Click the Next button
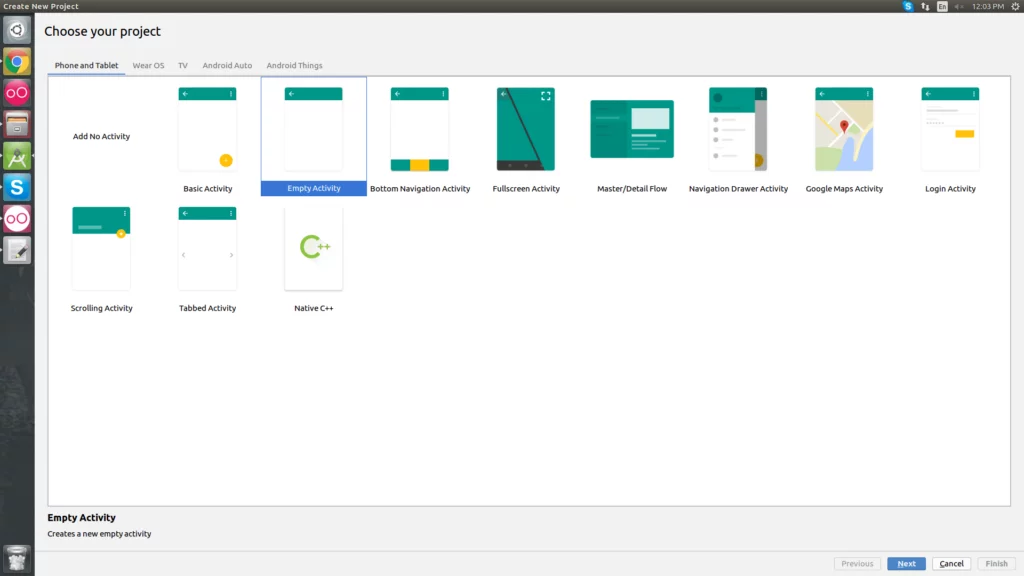Image resolution: width=1024 pixels, height=576 pixels. (906, 564)
